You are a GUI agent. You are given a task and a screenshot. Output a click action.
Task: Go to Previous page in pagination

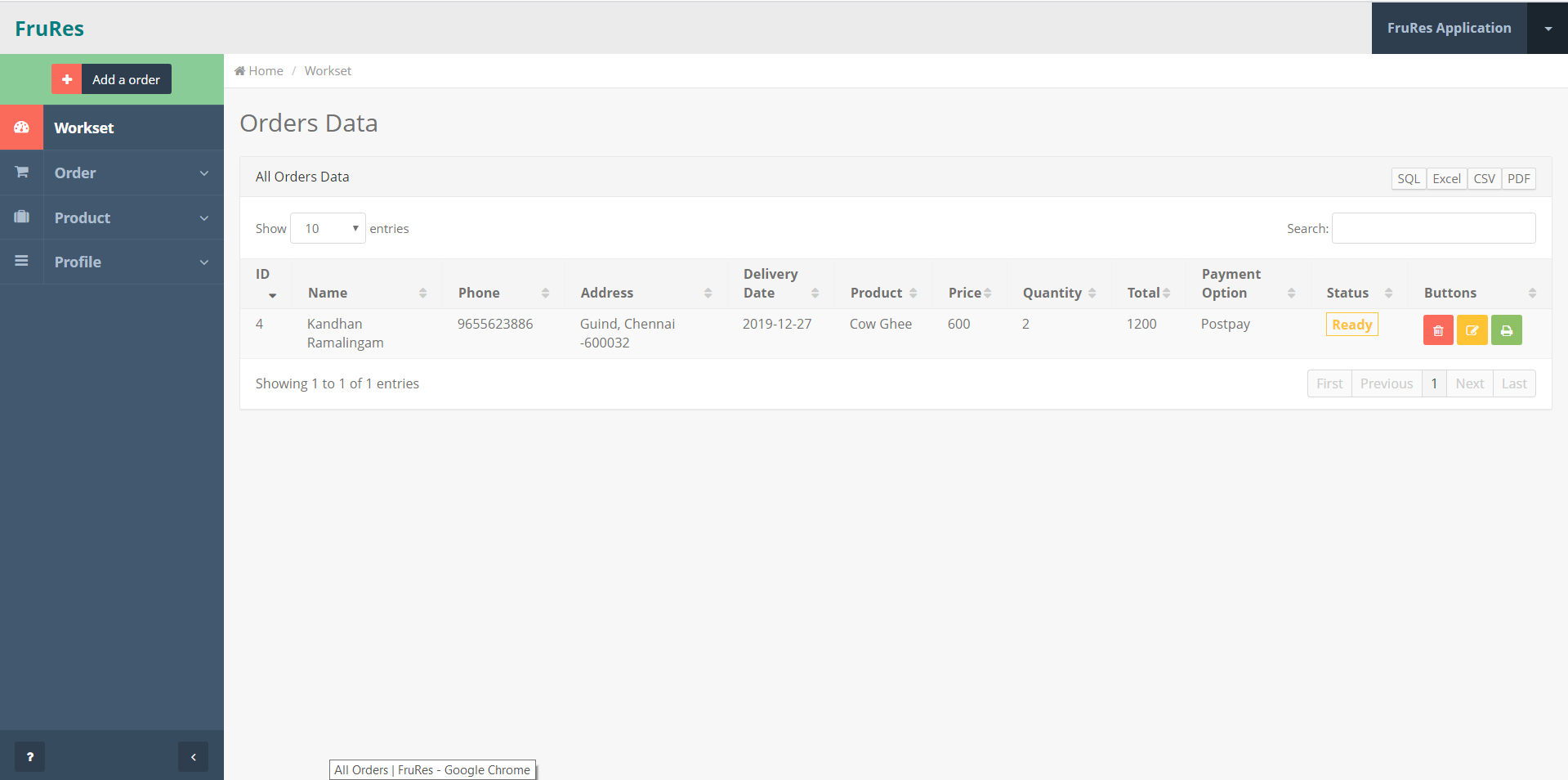1387,383
